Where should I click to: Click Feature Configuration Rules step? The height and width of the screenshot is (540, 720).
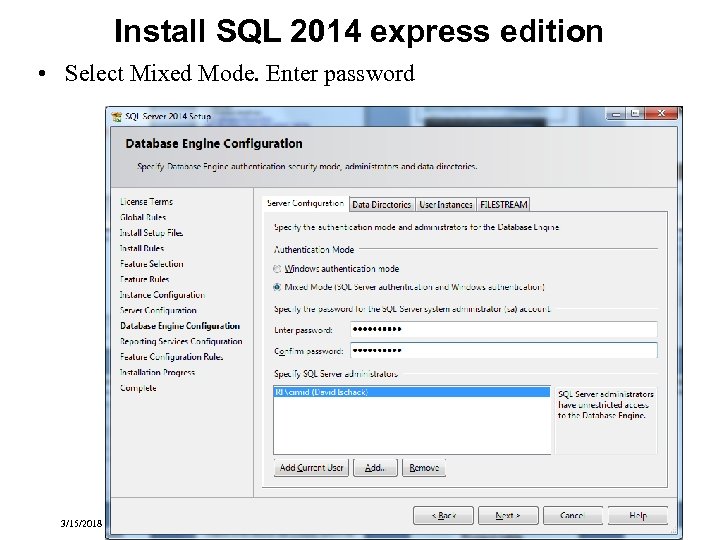click(171, 357)
